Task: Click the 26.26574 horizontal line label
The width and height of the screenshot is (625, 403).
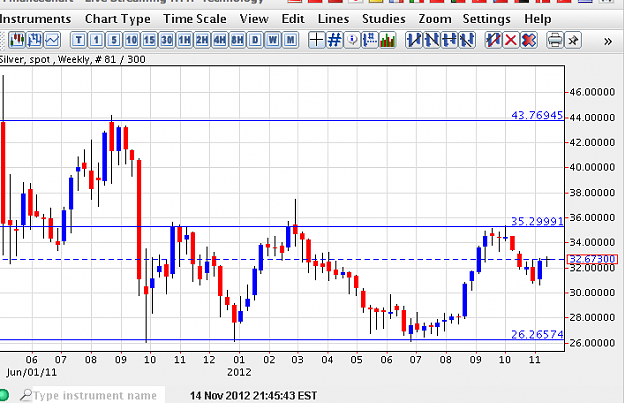Action: tap(537, 334)
